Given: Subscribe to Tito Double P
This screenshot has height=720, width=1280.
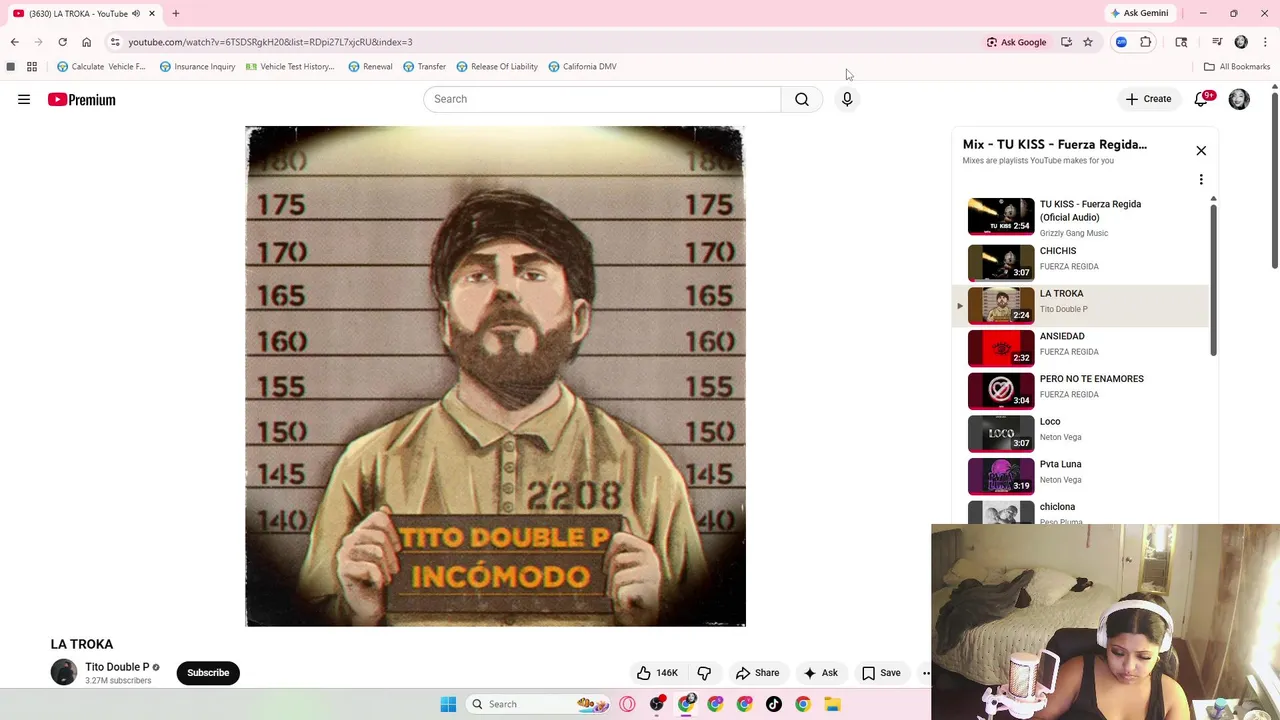Looking at the screenshot, I should point(208,673).
